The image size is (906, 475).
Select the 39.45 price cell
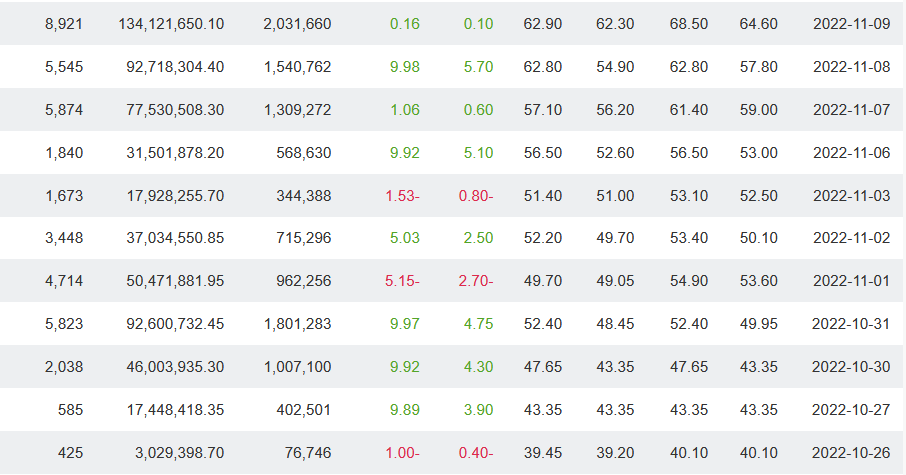click(x=543, y=453)
